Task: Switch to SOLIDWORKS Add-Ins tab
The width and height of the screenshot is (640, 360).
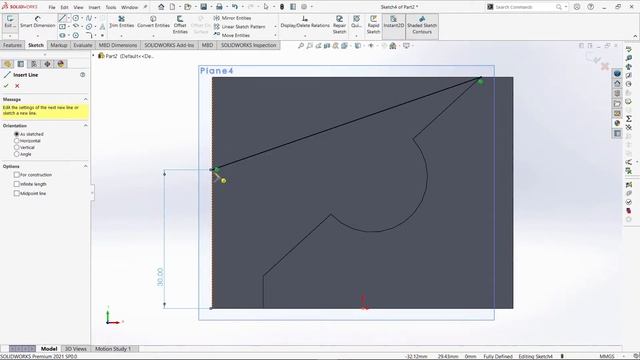Action: tap(169, 45)
